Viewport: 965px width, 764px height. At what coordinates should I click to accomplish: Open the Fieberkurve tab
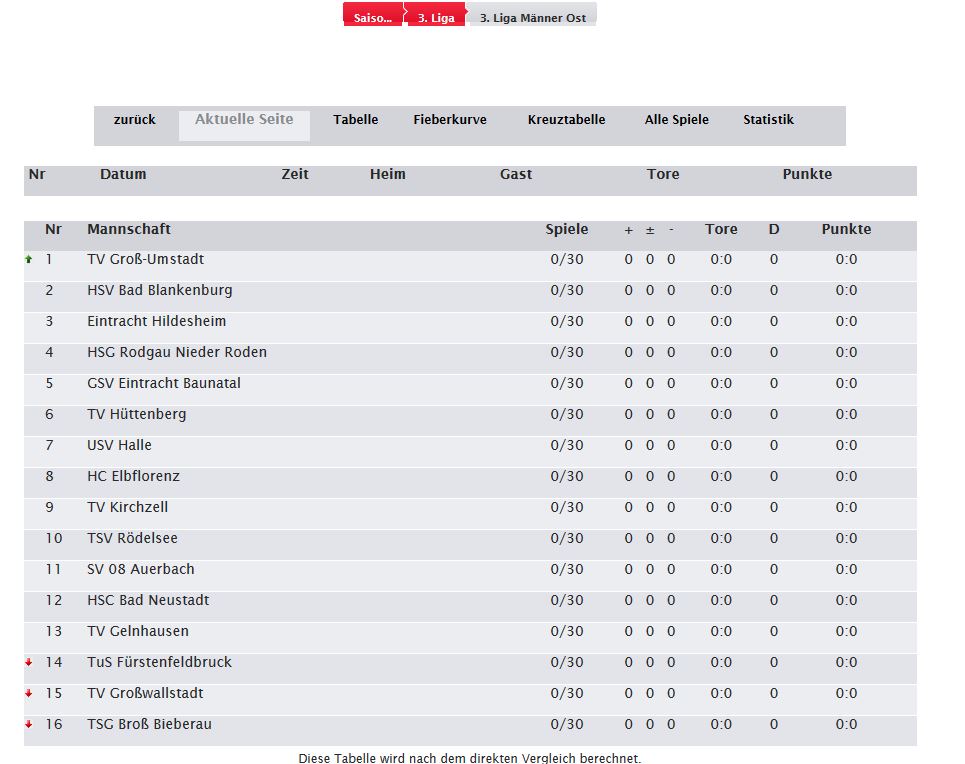[450, 120]
